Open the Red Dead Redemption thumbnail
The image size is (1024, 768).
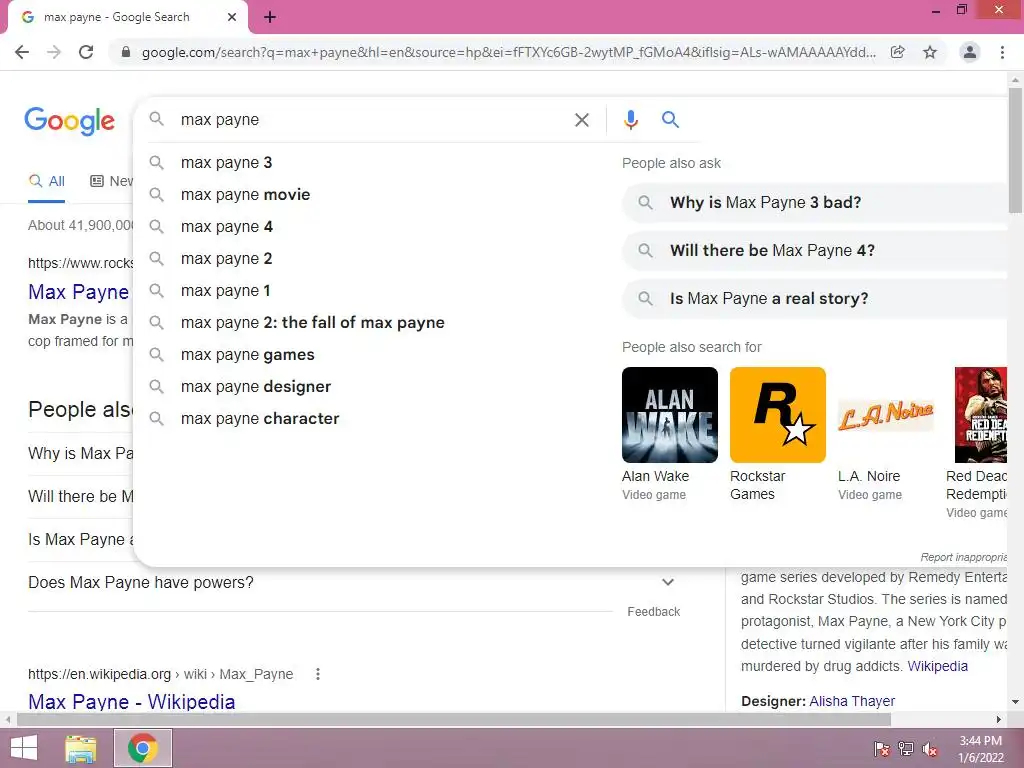980,415
